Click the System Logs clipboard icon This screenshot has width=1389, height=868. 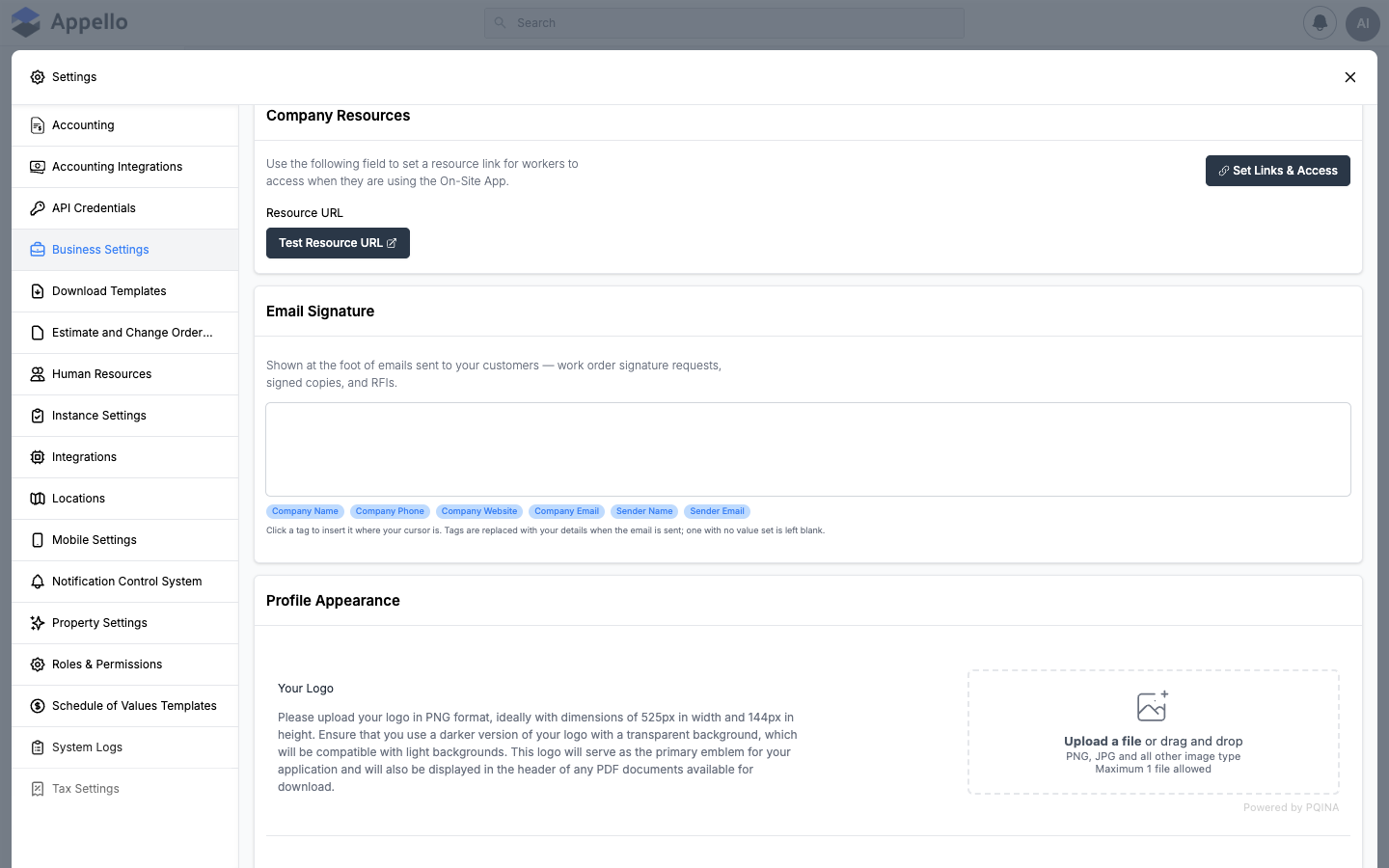click(x=38, y=747)
